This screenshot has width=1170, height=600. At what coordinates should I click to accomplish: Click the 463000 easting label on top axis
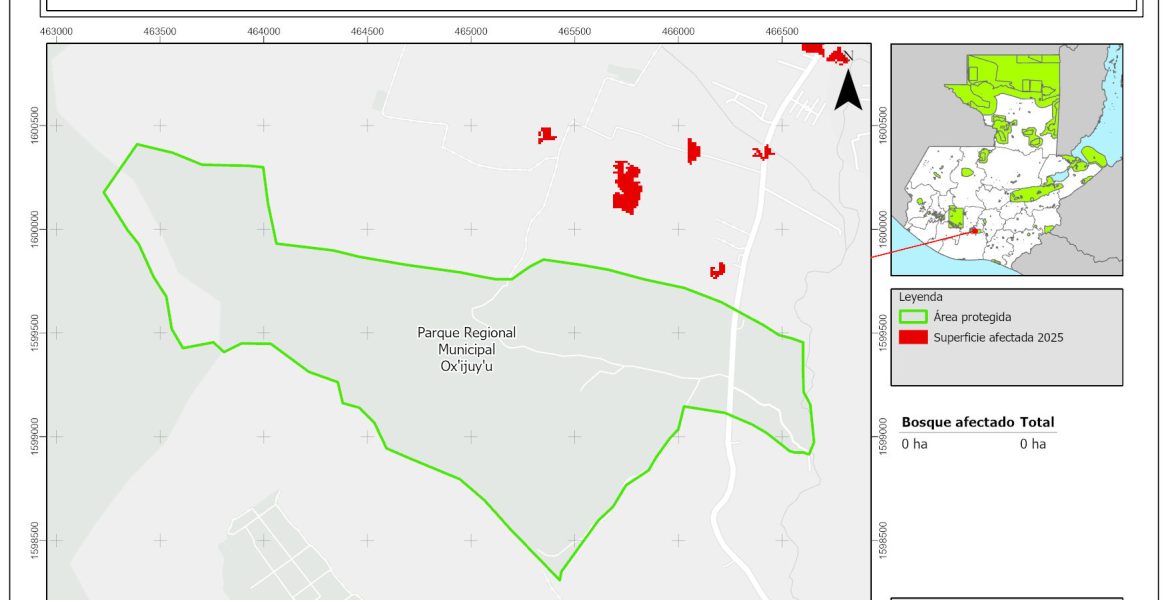pos(56,32)
